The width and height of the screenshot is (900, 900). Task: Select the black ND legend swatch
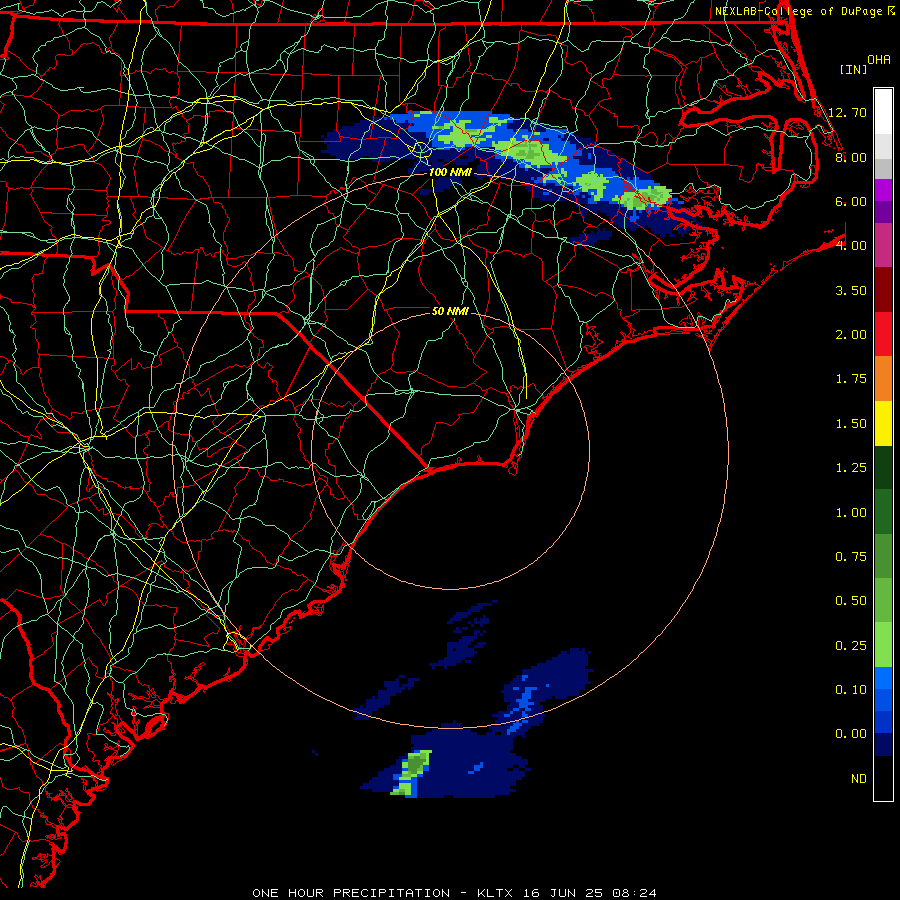tap(883, 778)
